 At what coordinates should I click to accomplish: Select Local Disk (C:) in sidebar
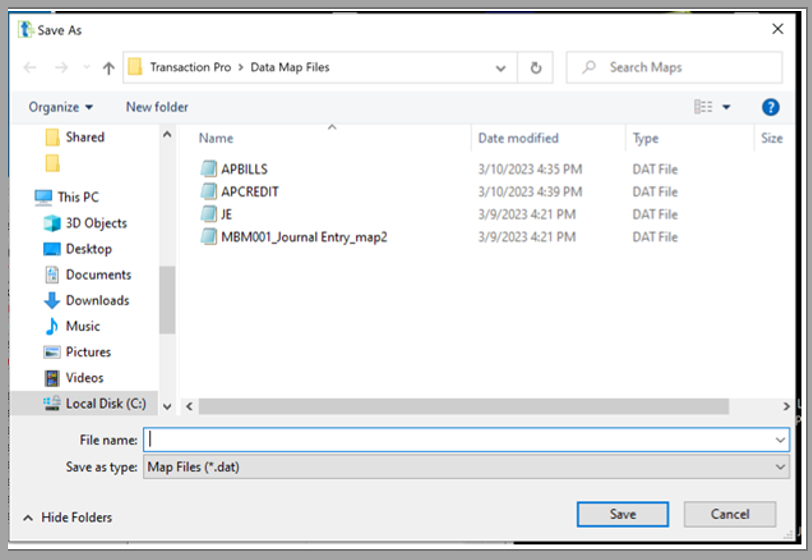(95, 404)
